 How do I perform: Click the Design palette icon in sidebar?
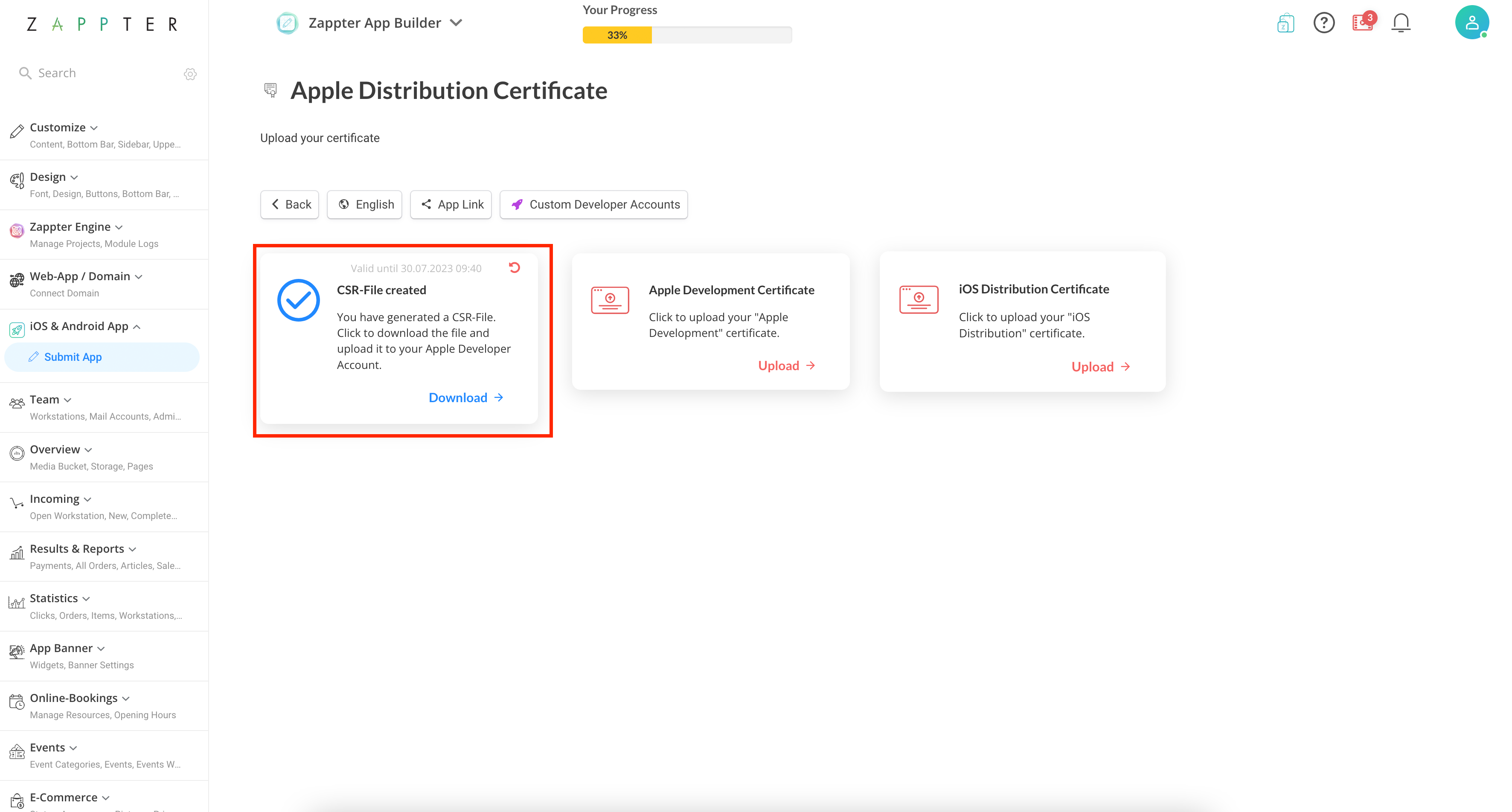click(x=17, y=181)
